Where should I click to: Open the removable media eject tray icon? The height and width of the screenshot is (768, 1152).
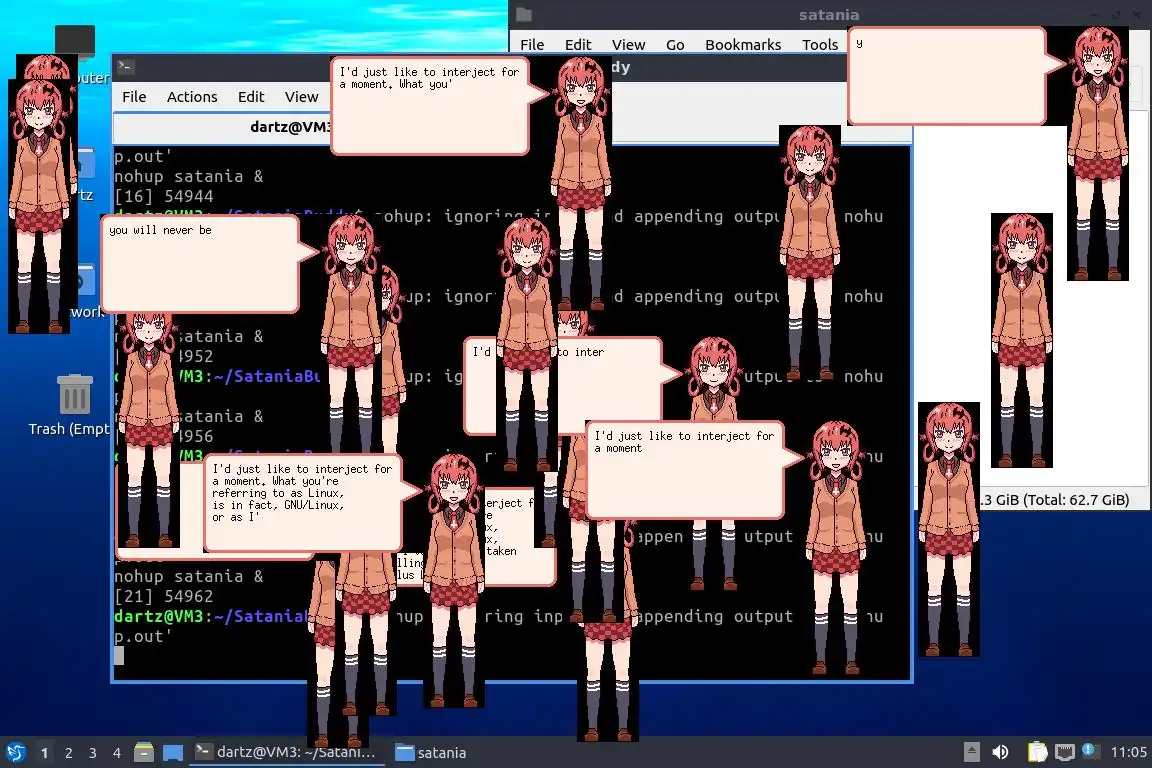[971, 752]
